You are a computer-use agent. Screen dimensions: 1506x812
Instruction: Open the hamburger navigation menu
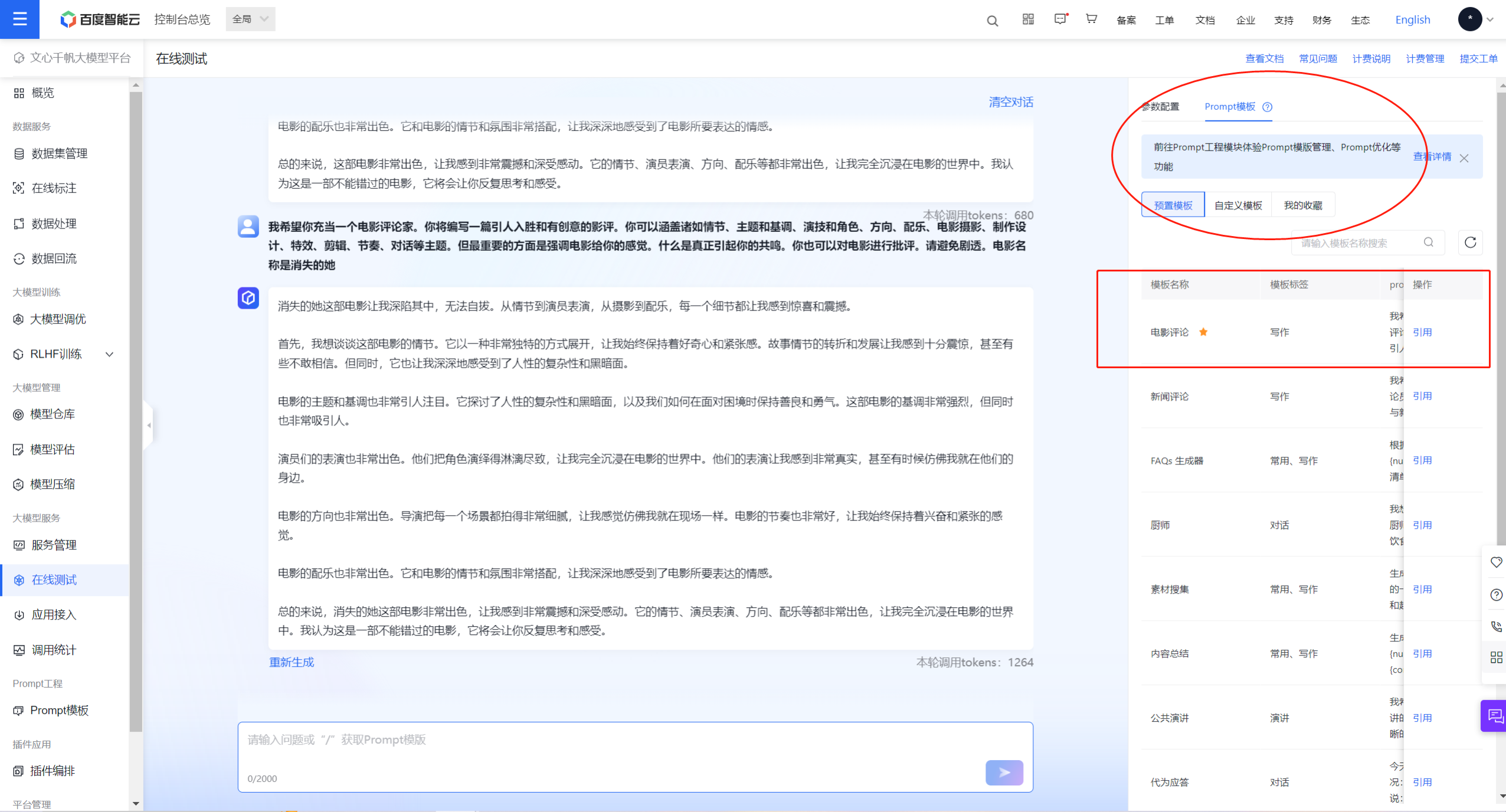[19, 19]
